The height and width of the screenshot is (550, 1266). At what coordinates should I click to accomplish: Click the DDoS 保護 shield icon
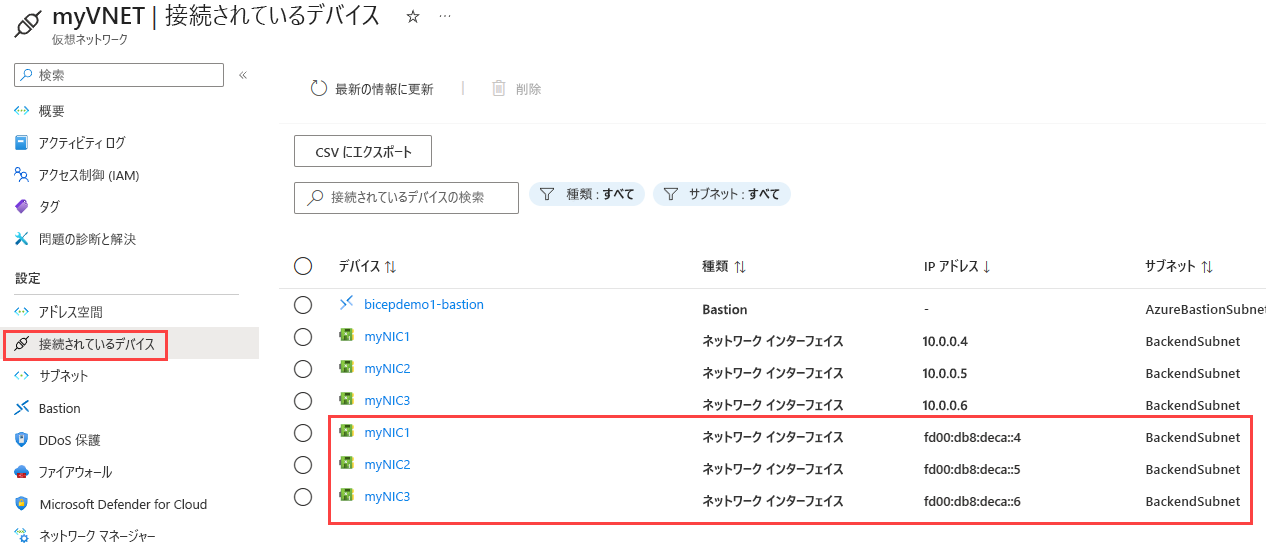click(x=22, y=440)
